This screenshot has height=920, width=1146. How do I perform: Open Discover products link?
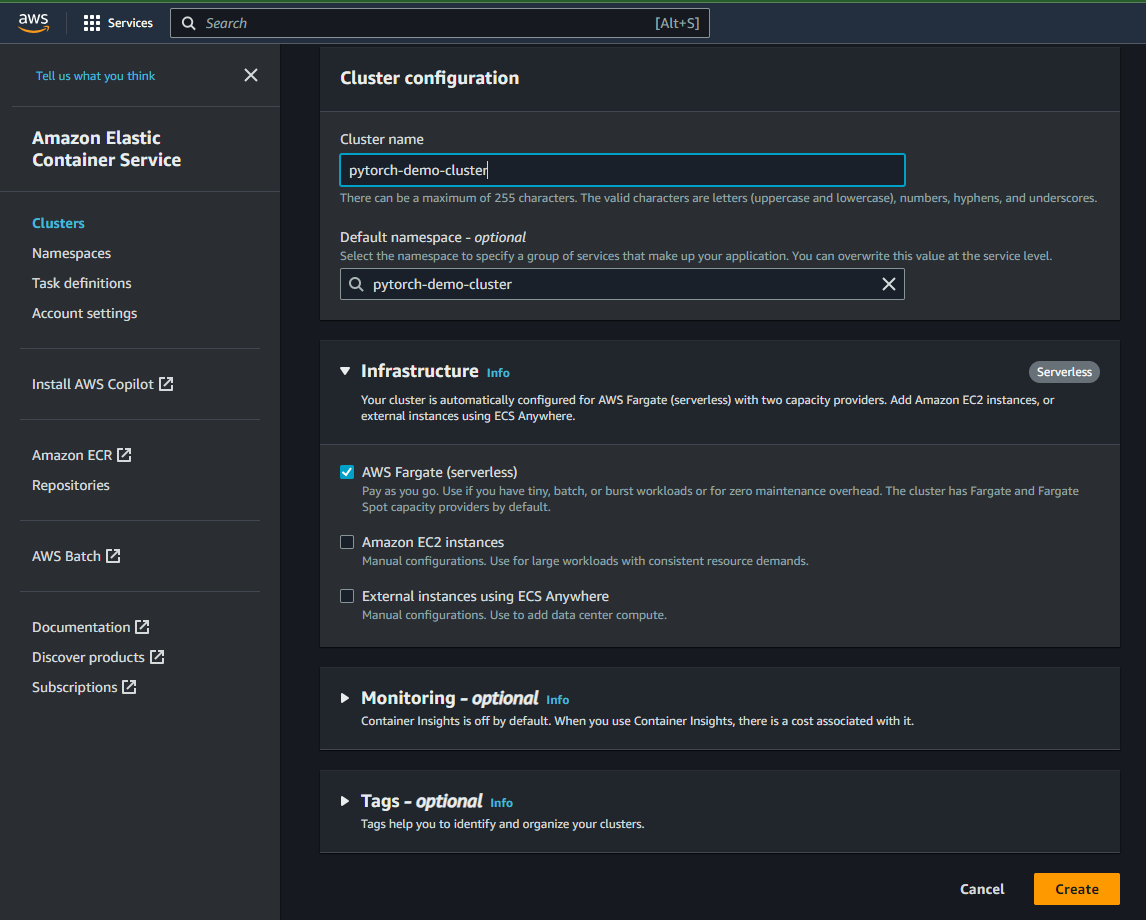[x=88, y=657]
